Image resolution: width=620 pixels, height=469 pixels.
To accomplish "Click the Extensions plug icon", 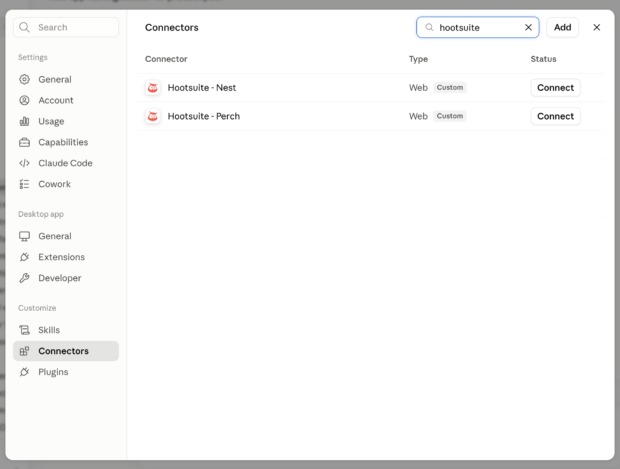I will (x=25, y=257).
